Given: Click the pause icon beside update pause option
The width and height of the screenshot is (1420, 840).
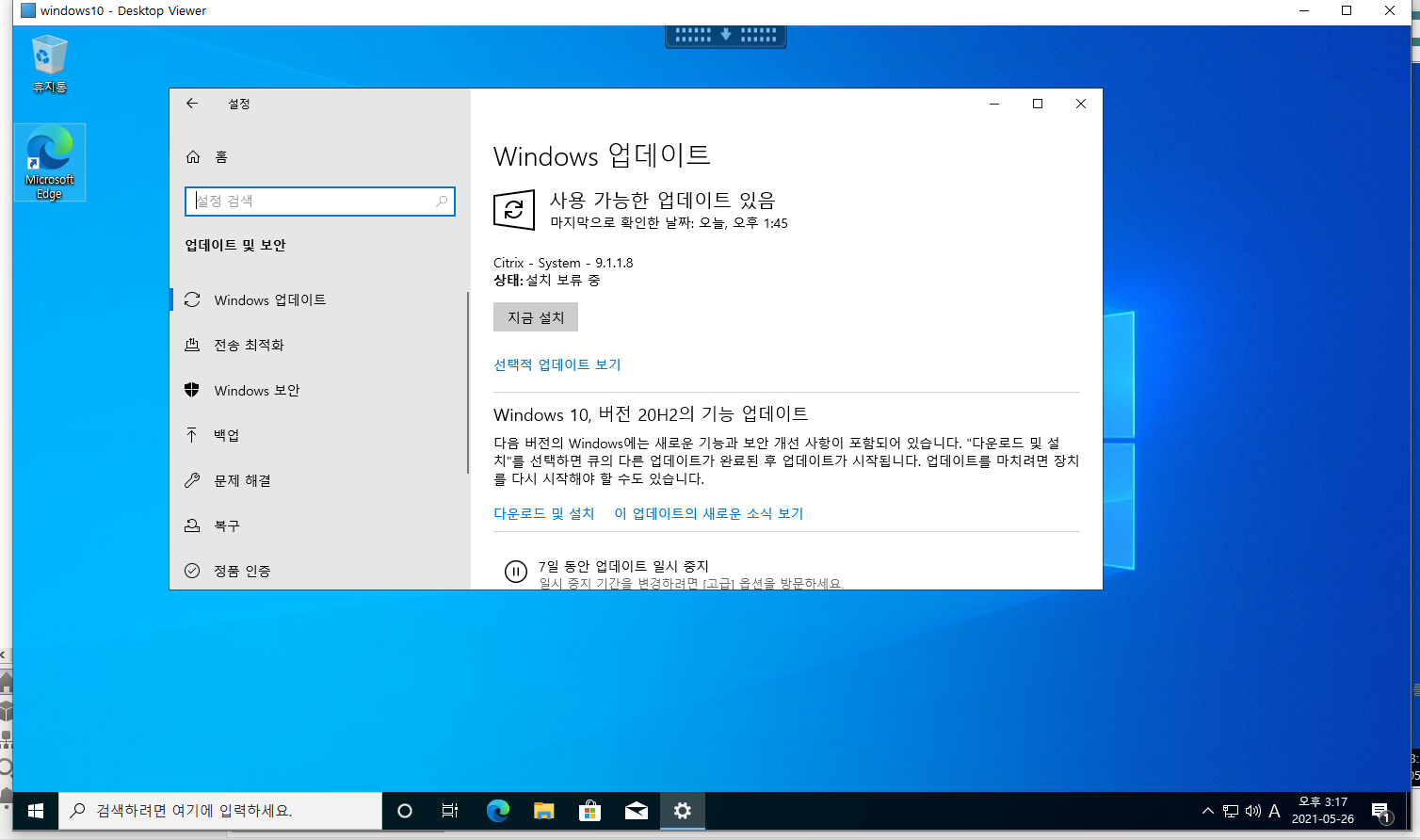Looking at the screenshot, I should click(x=515, y=572).
